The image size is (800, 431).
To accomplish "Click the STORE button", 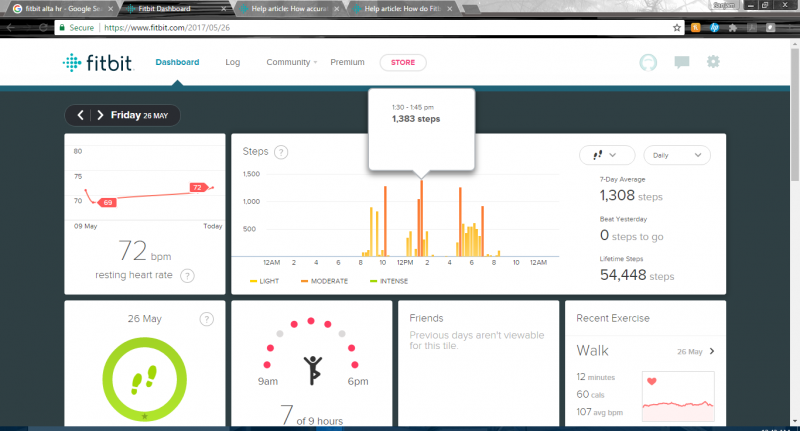I will [403, 62].
